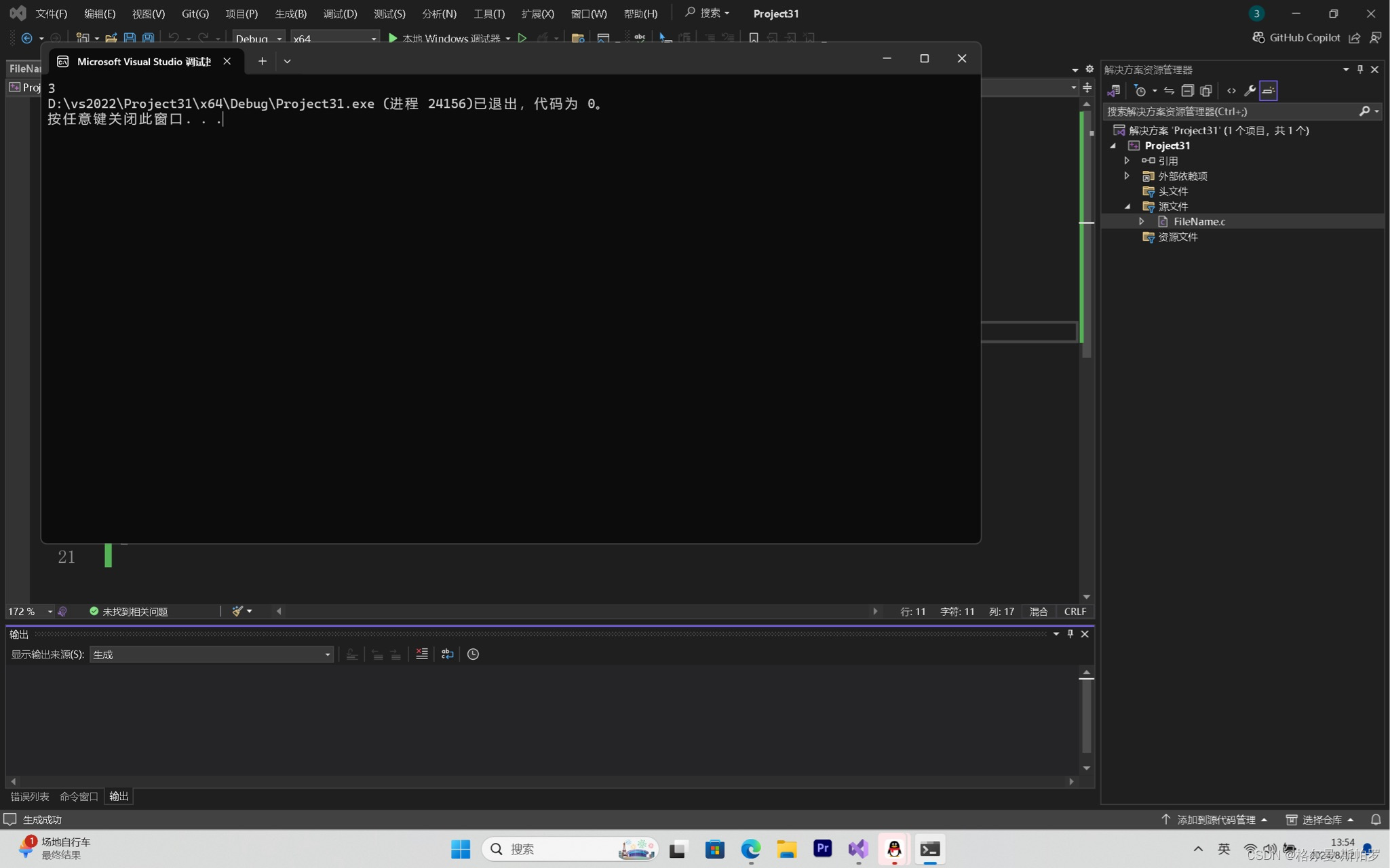Open the x64 platform dropdown
1390x868 pixels.
pos(334,38)
